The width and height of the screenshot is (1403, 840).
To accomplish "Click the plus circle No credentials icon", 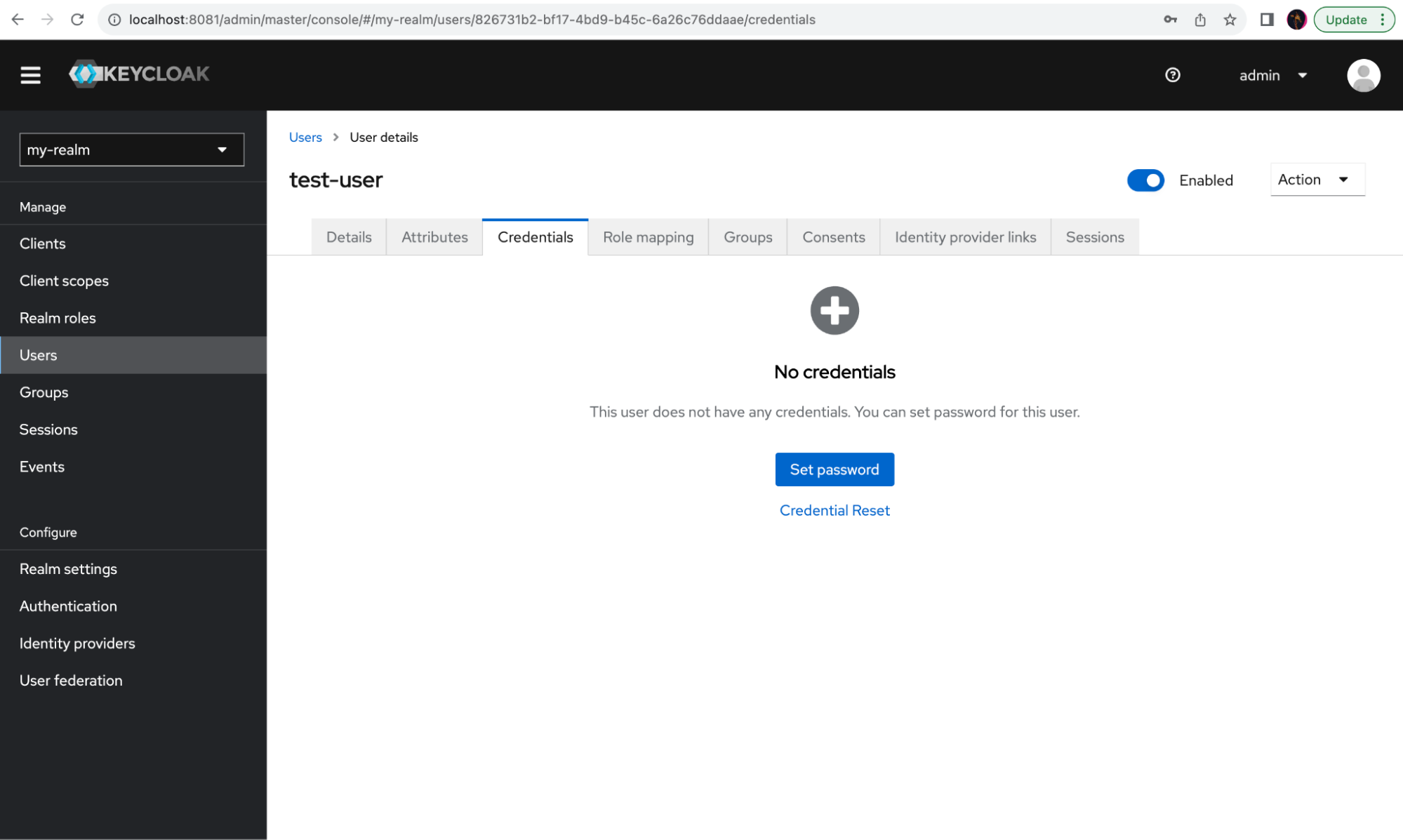I will coord(835,310).
